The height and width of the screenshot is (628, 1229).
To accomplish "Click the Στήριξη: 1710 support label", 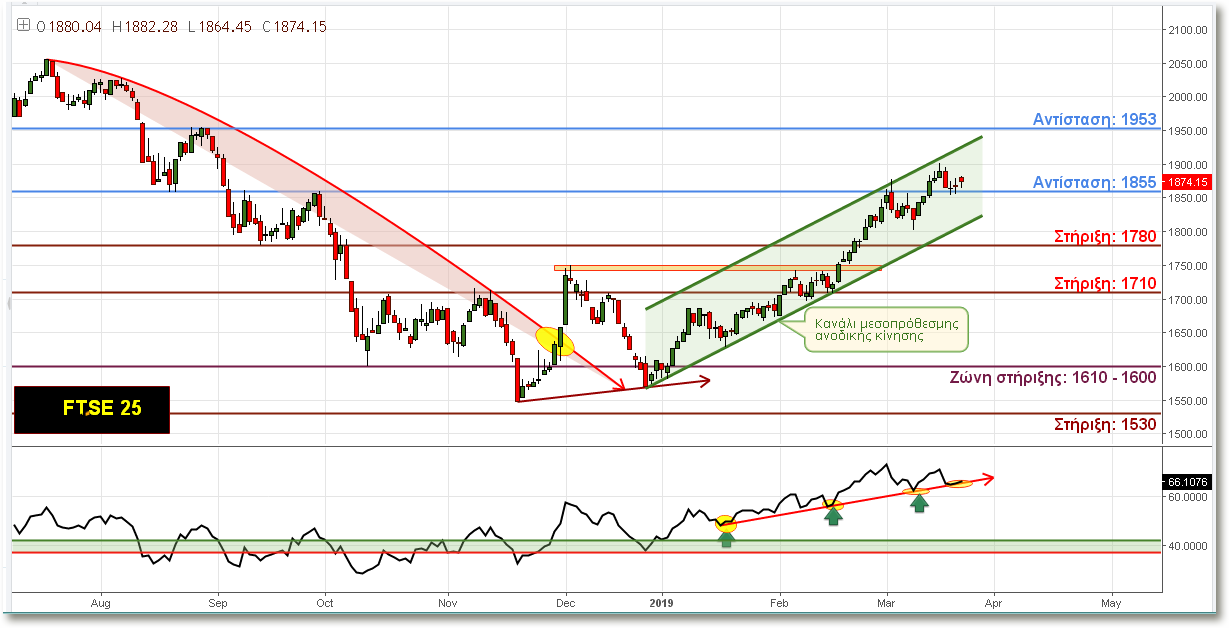I will (1105, 284).
